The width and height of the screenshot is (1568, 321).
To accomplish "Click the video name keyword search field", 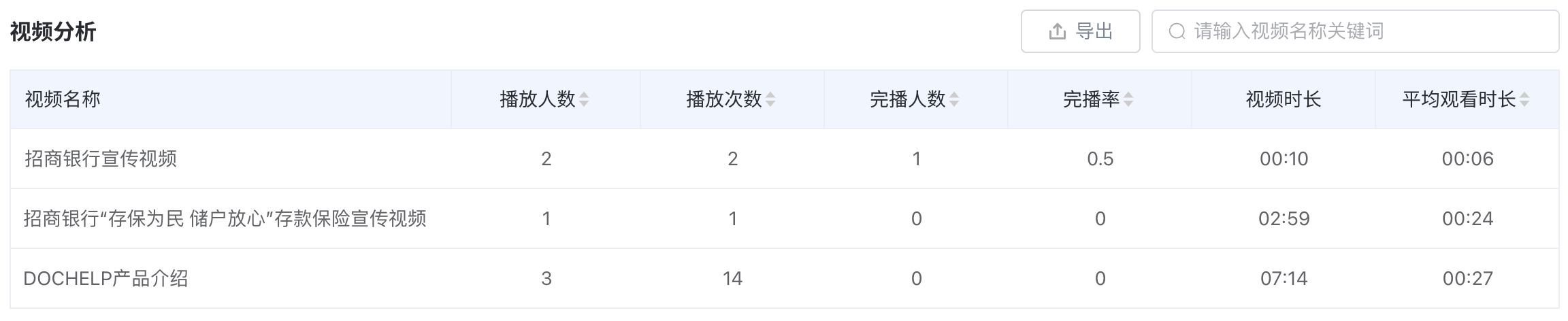I will click(x=1355, y=31).
